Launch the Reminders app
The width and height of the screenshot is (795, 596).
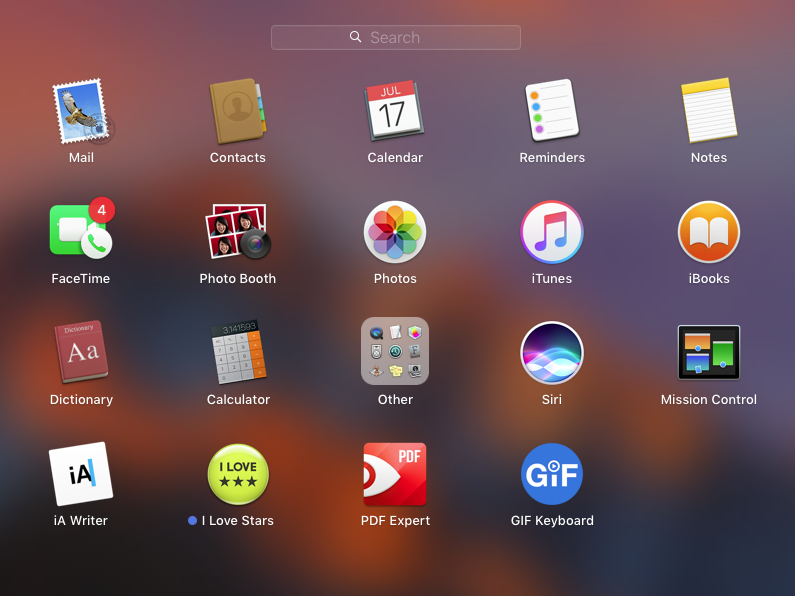pyautogui.click(x=552, y=111)
